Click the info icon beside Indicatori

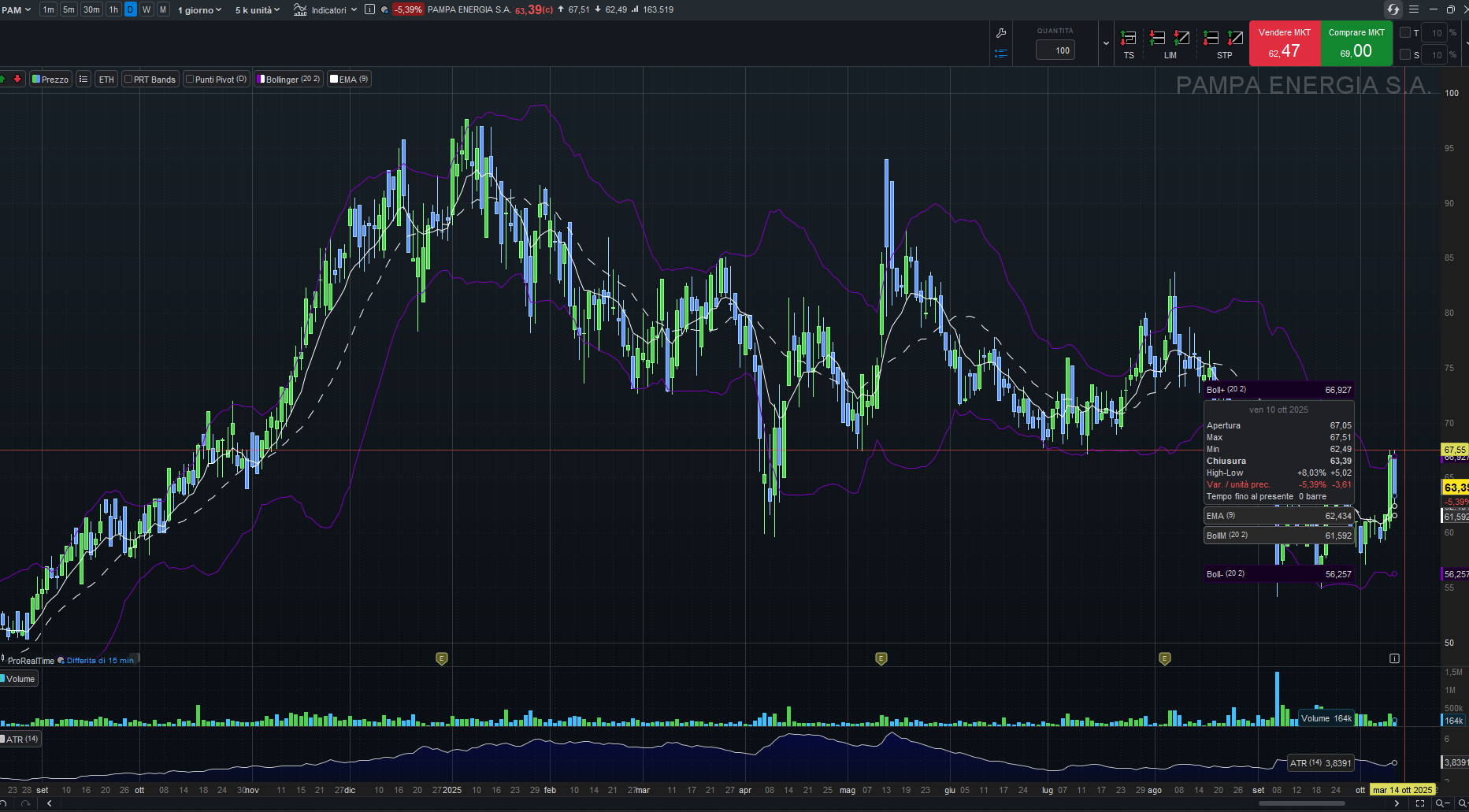tap(369, 9)
